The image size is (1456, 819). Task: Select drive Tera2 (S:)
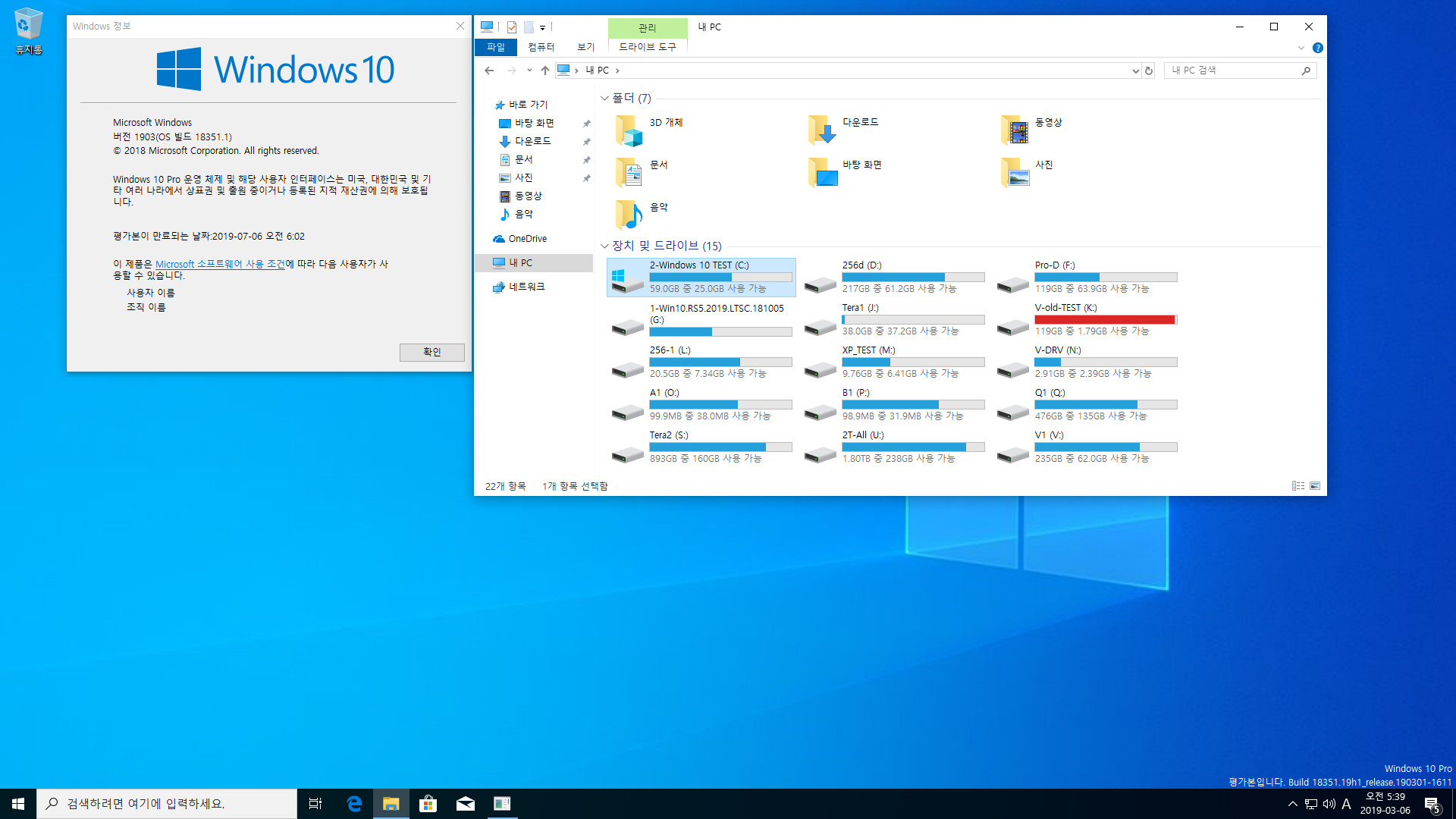pyautogui.click(x=701, y=447)
